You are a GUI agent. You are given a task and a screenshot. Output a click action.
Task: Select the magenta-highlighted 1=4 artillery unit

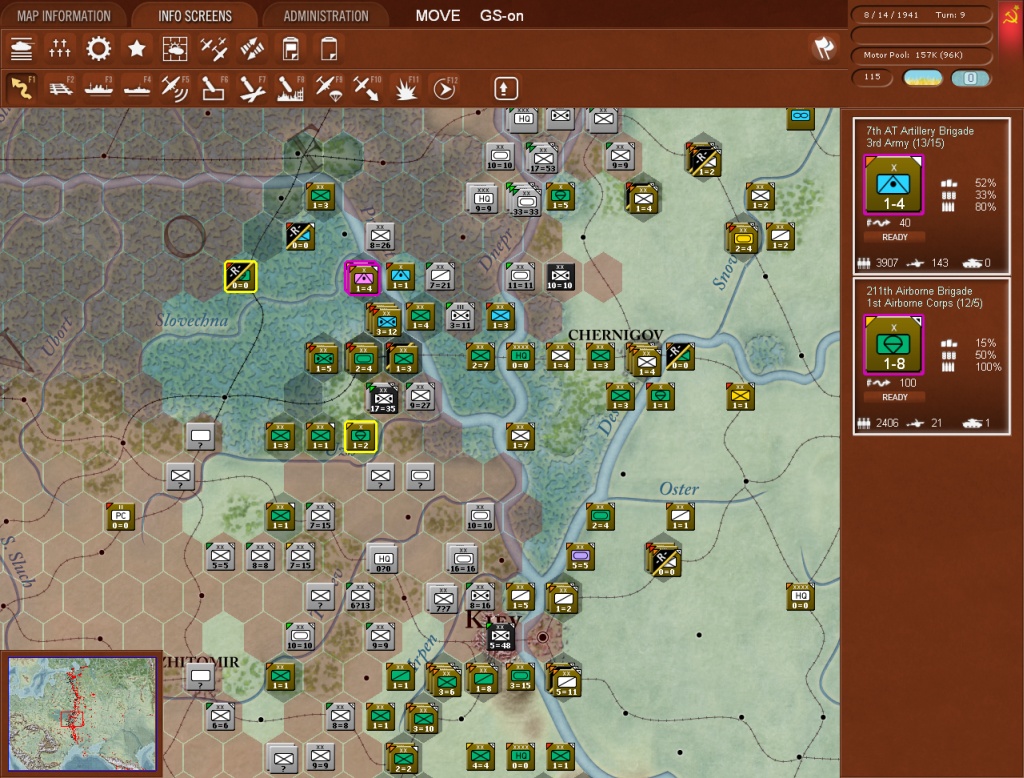tap(362, 278)
